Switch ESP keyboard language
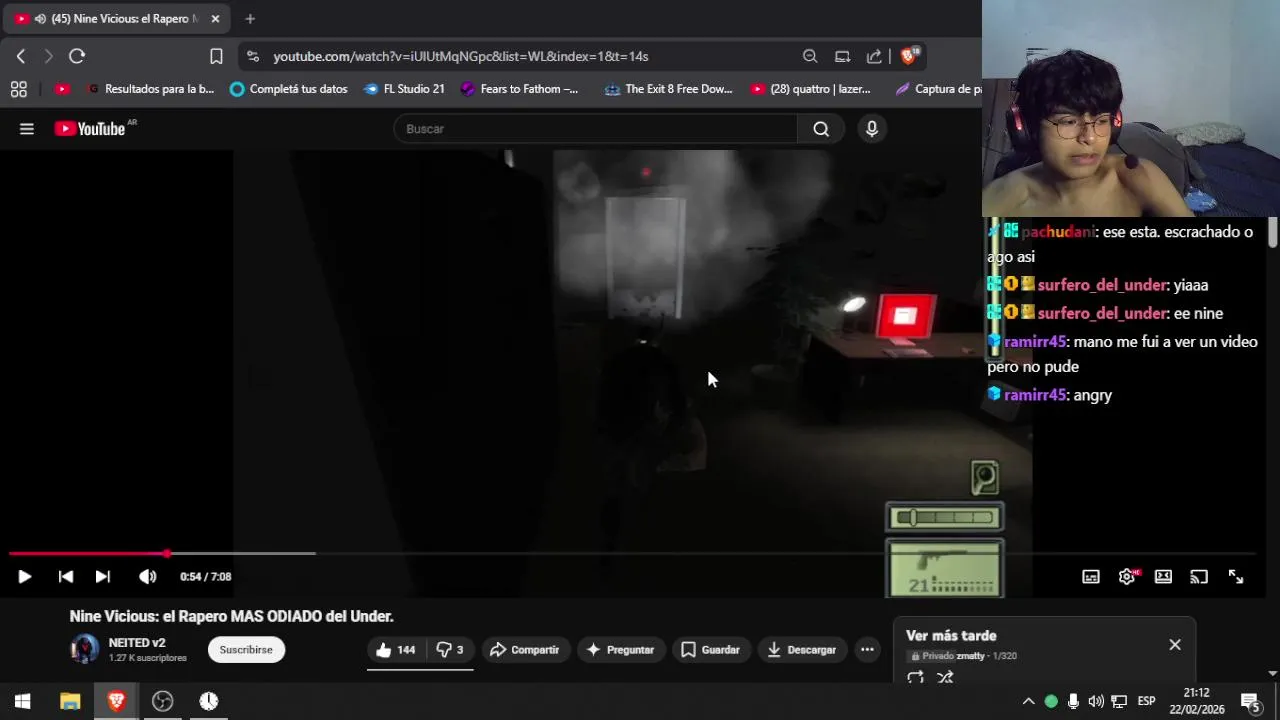 pos(1146,701)
